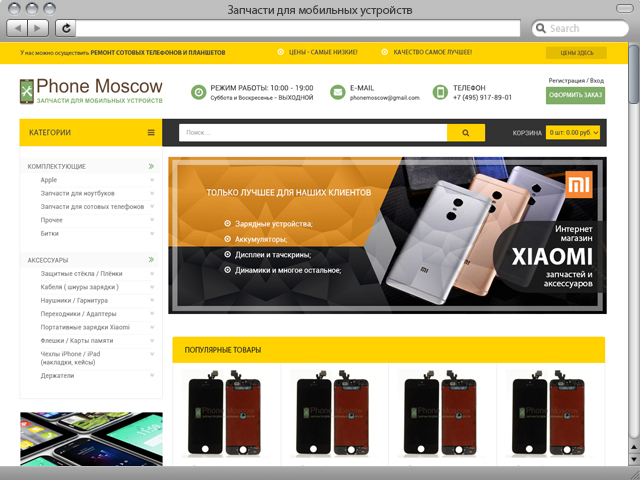The width and height of the screenshot is (640, 480).
Task: Open Флешки / Карты памяти category
Action: click(x=77, y=340)
